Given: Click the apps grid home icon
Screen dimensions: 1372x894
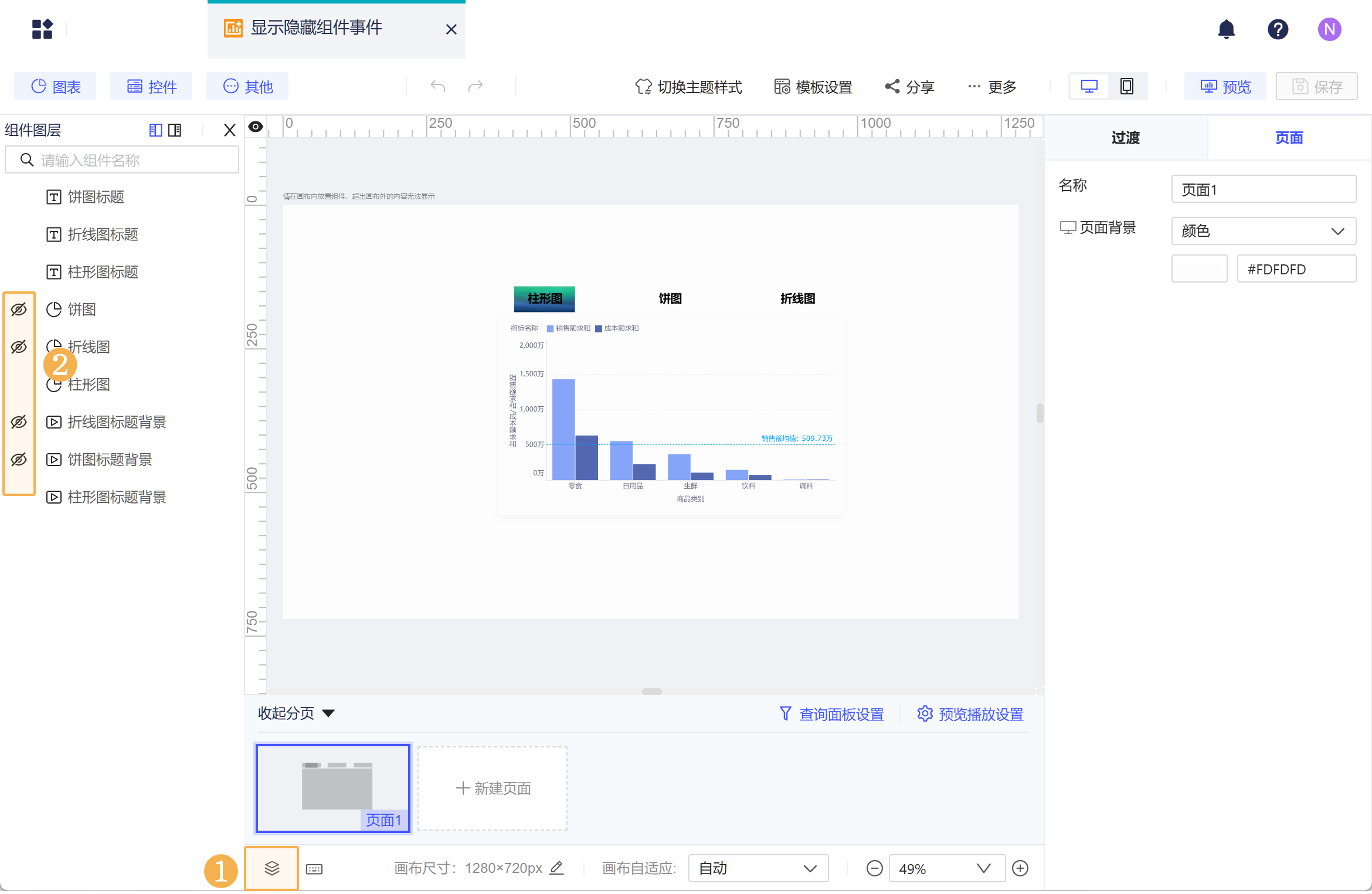Looking at the screenshot, I should pyautogui.click(x=42, y=29).
